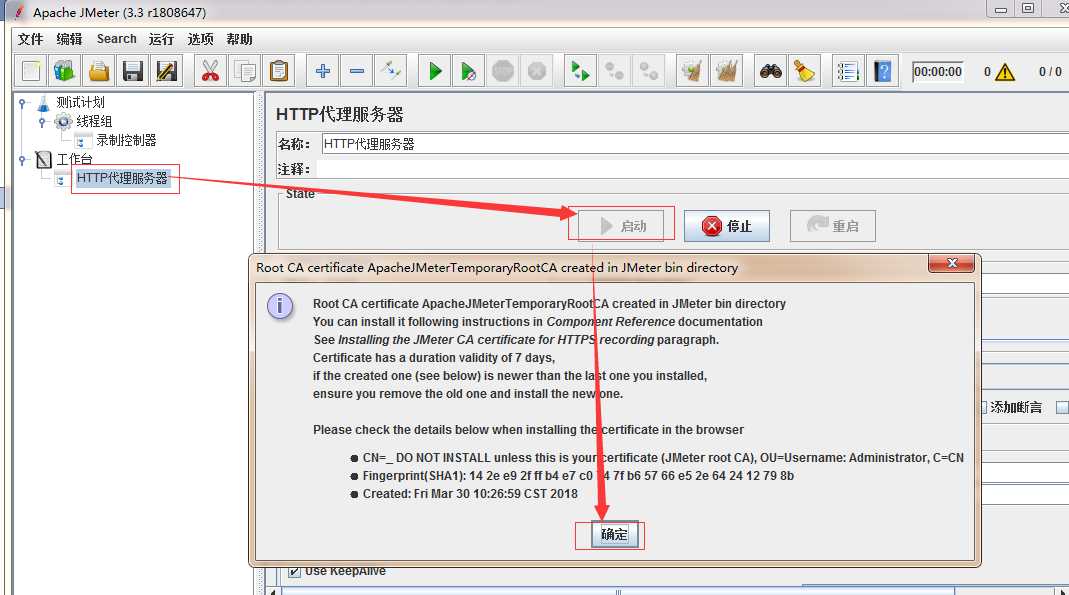Click the Fingerprint(SHA1) line in dialog
This screenshot has width=1069, height=595.
(578, 476)
